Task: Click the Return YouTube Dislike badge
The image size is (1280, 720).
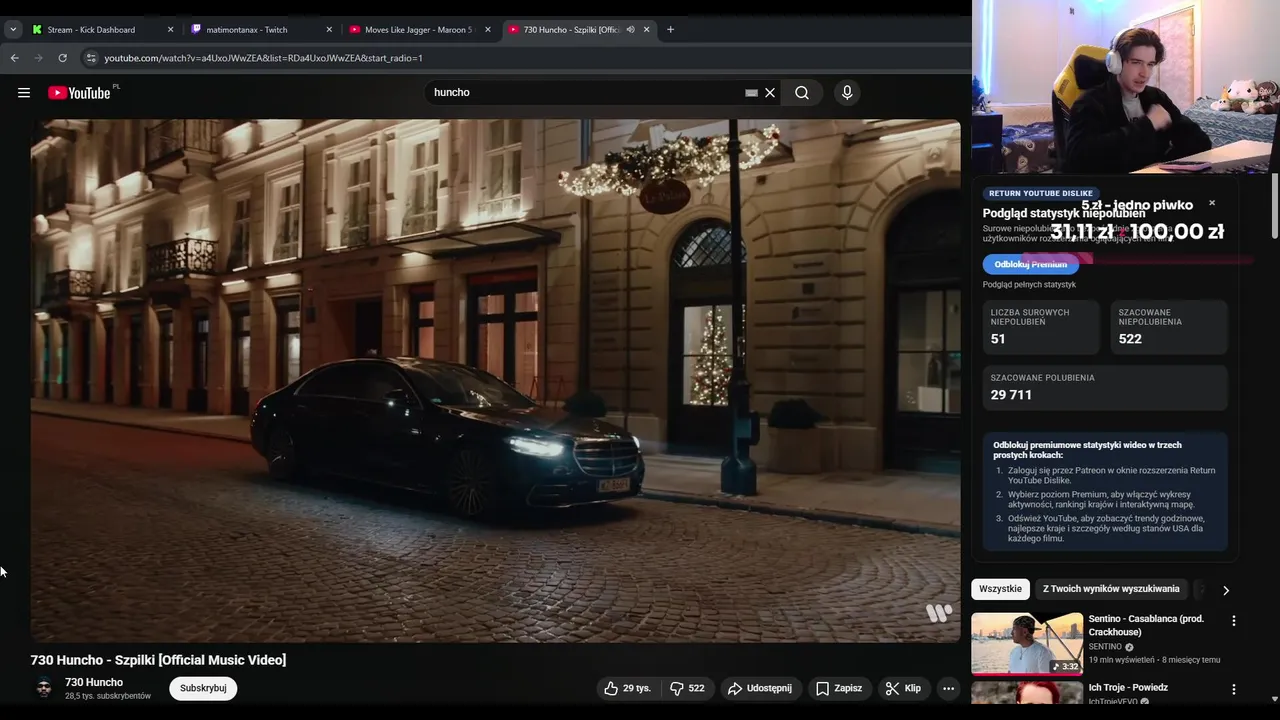Action: point(1041,193)
